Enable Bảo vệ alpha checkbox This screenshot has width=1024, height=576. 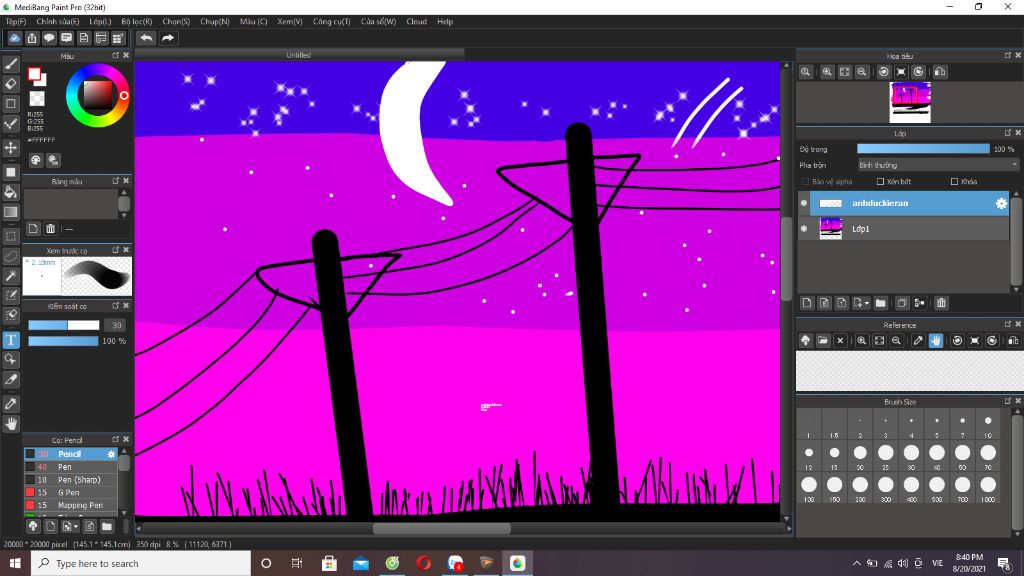click(805, 182)
